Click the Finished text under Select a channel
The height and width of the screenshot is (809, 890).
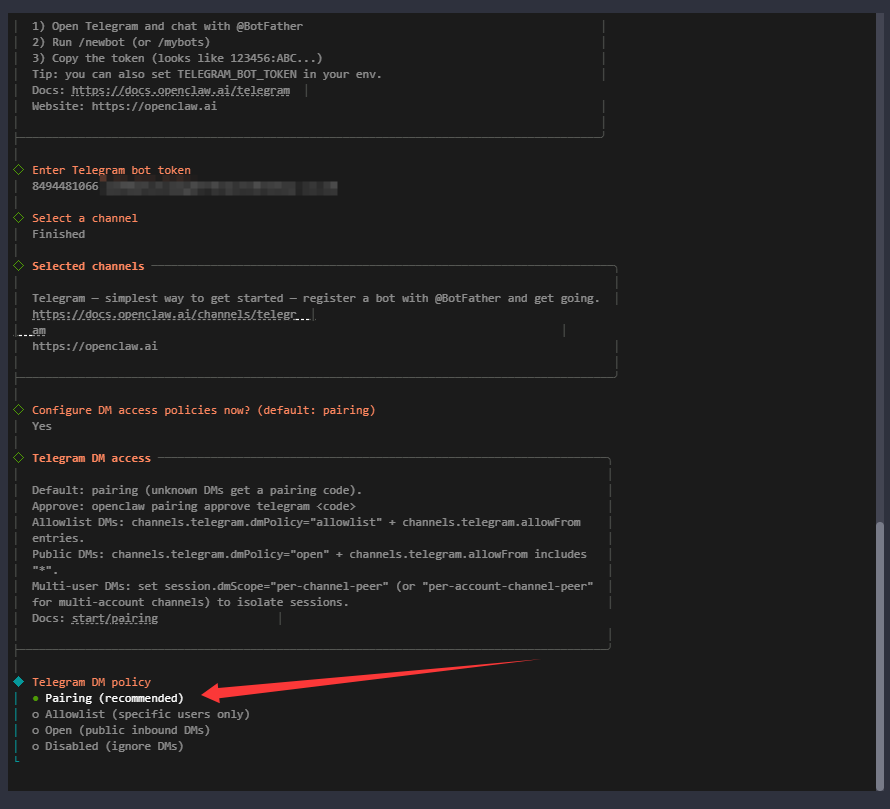pyautogui.click(x=58, y=234)
